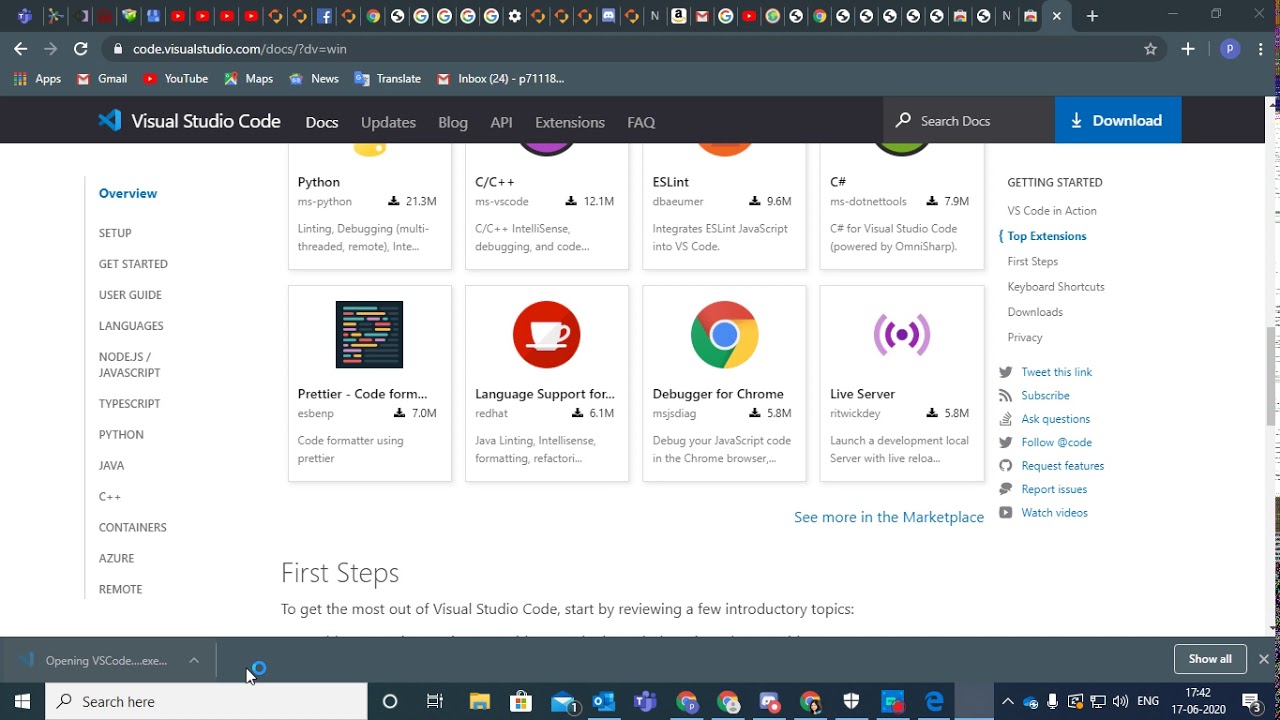
Task: Open the Docs tab in navigation
Action: point(322,122)
